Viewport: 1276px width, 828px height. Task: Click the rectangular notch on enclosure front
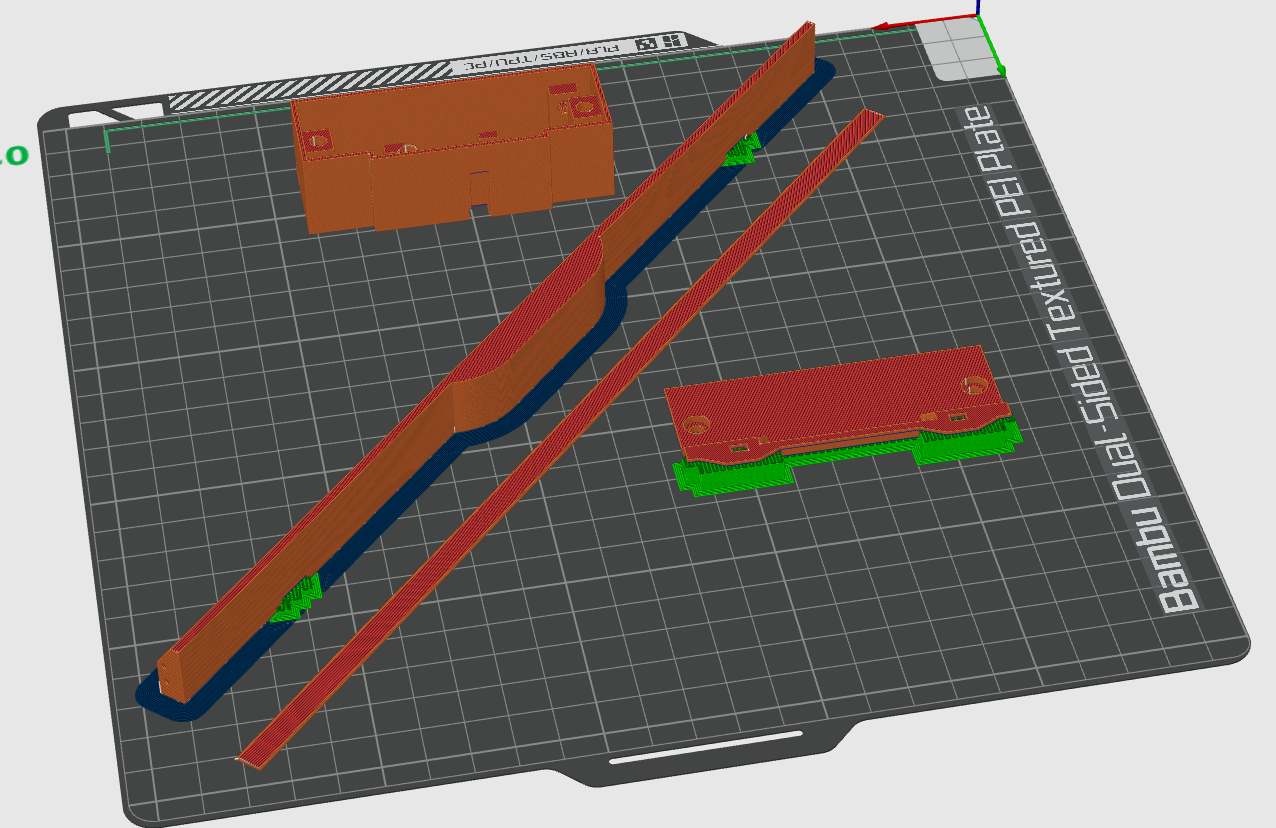(x=481, y=192)
